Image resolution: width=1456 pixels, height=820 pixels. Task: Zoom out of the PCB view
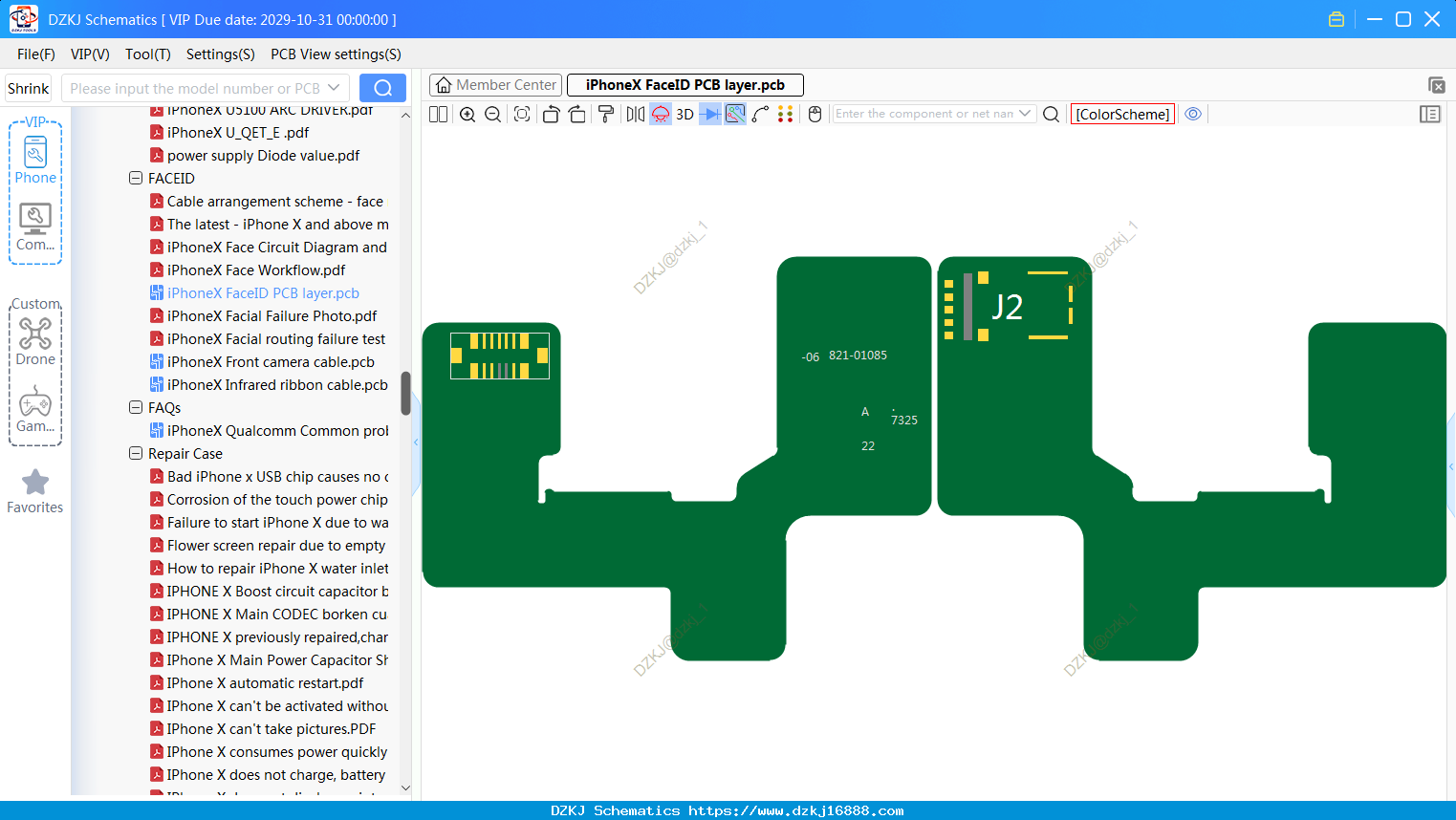(493, 114)
